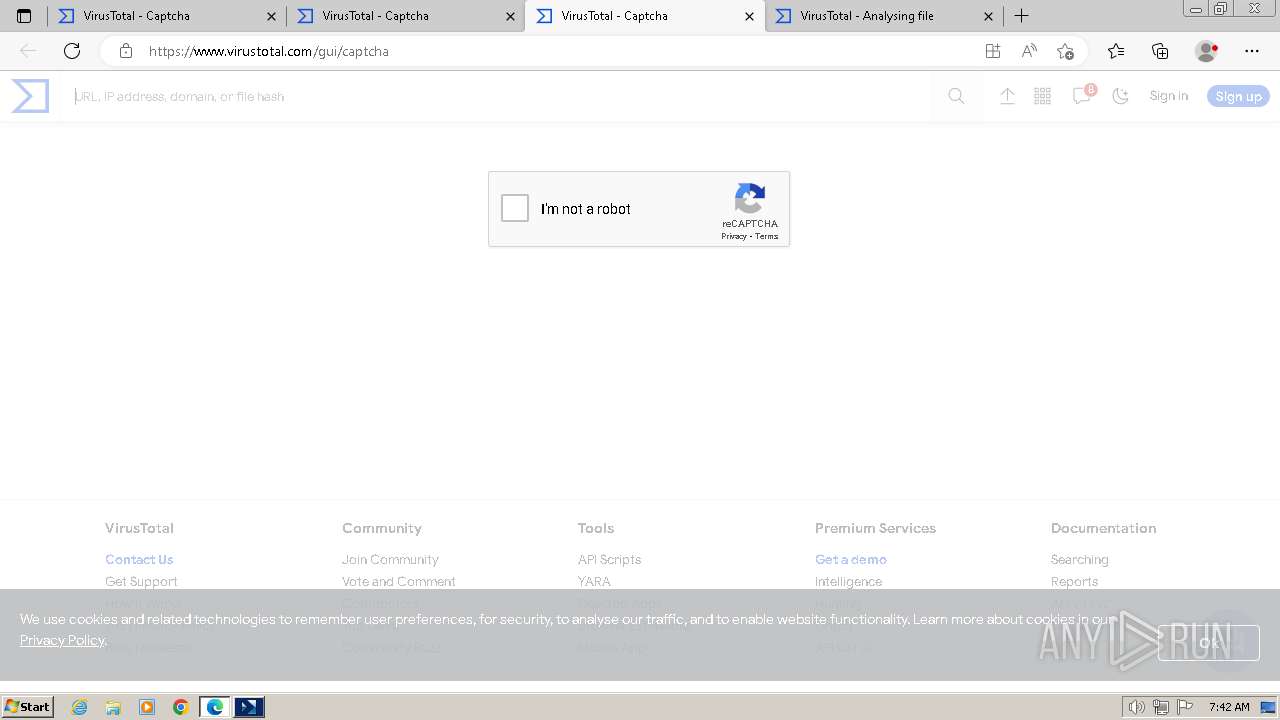Open the apps grid icon

[x=1042, y=96]
